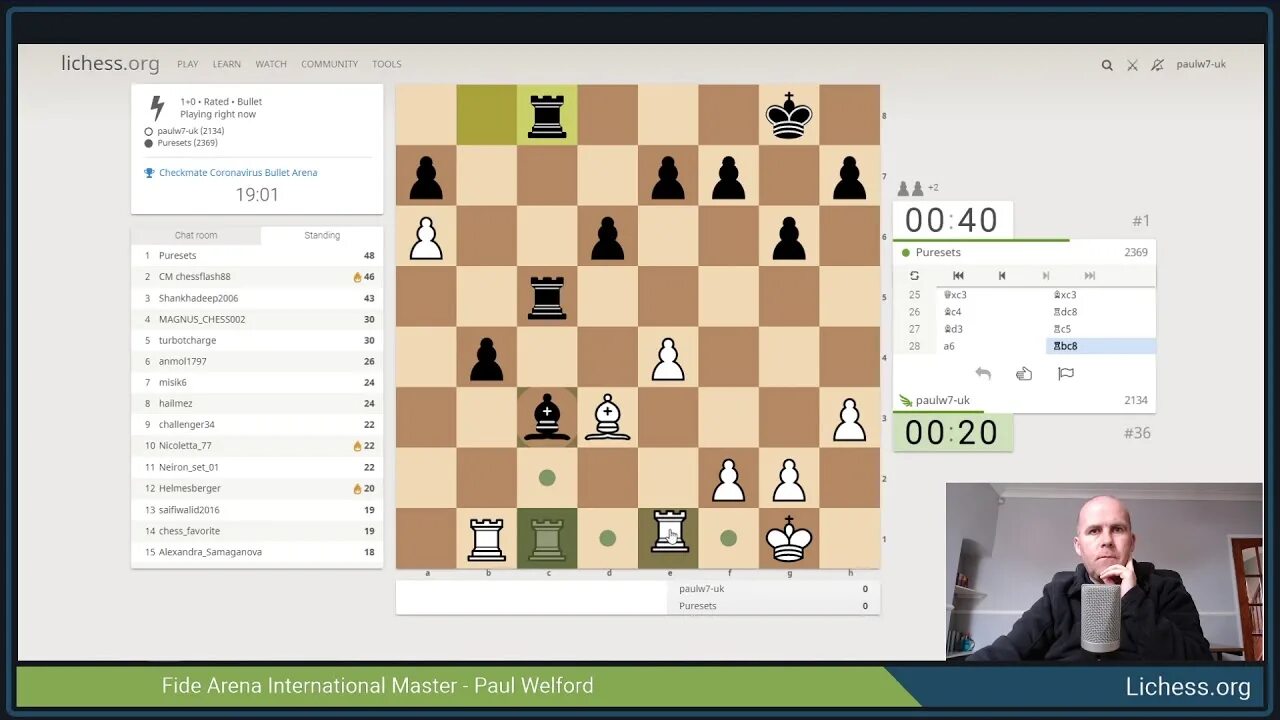The height and width of the screenshot is (720, 1280).
Task: Select the highlighted move Rbc8 in the move list
Action: (1101, 346)
